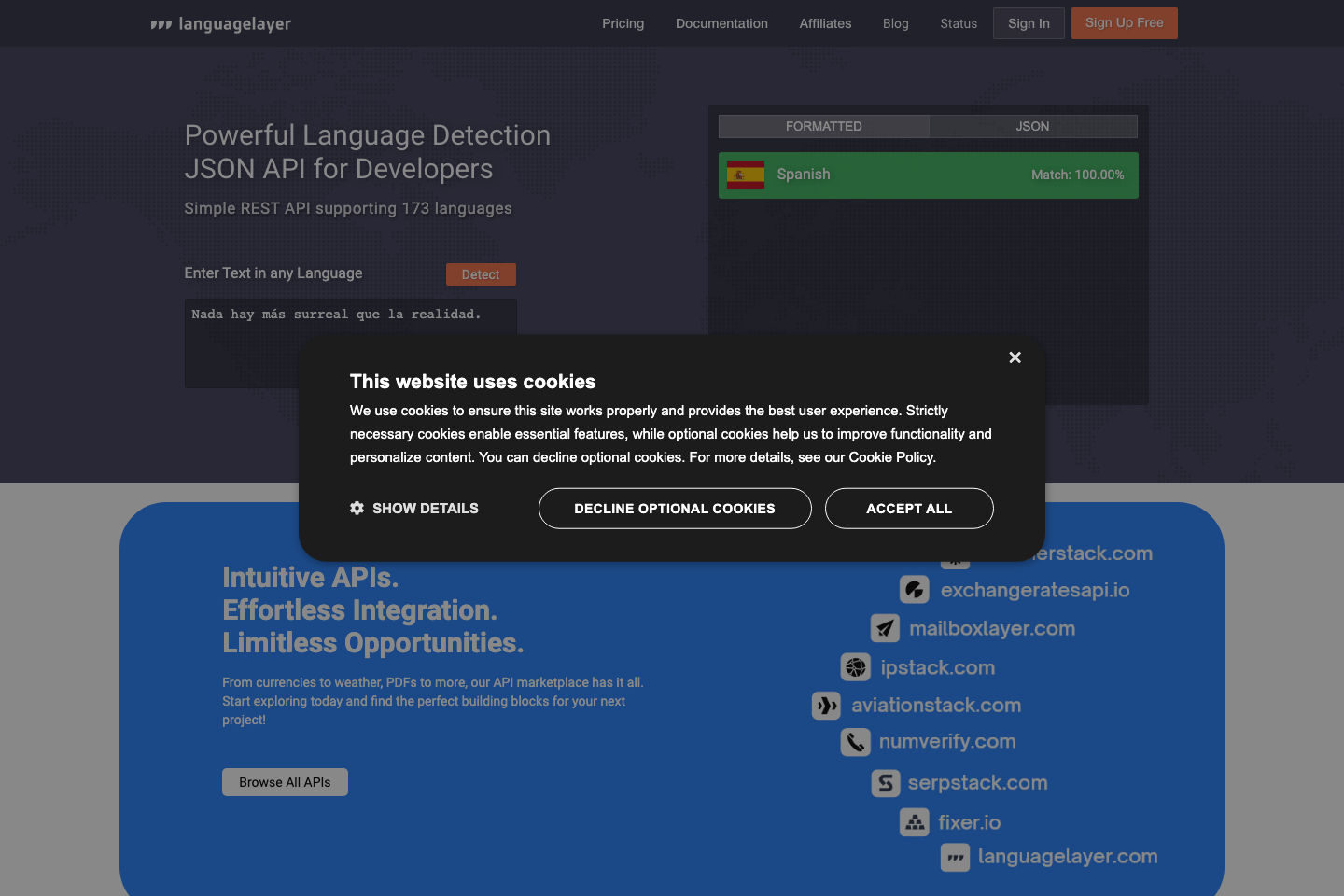1344x896 pixels.
Task: Select the S icon beside serpstack.com
Action: (x=886, y=783)
